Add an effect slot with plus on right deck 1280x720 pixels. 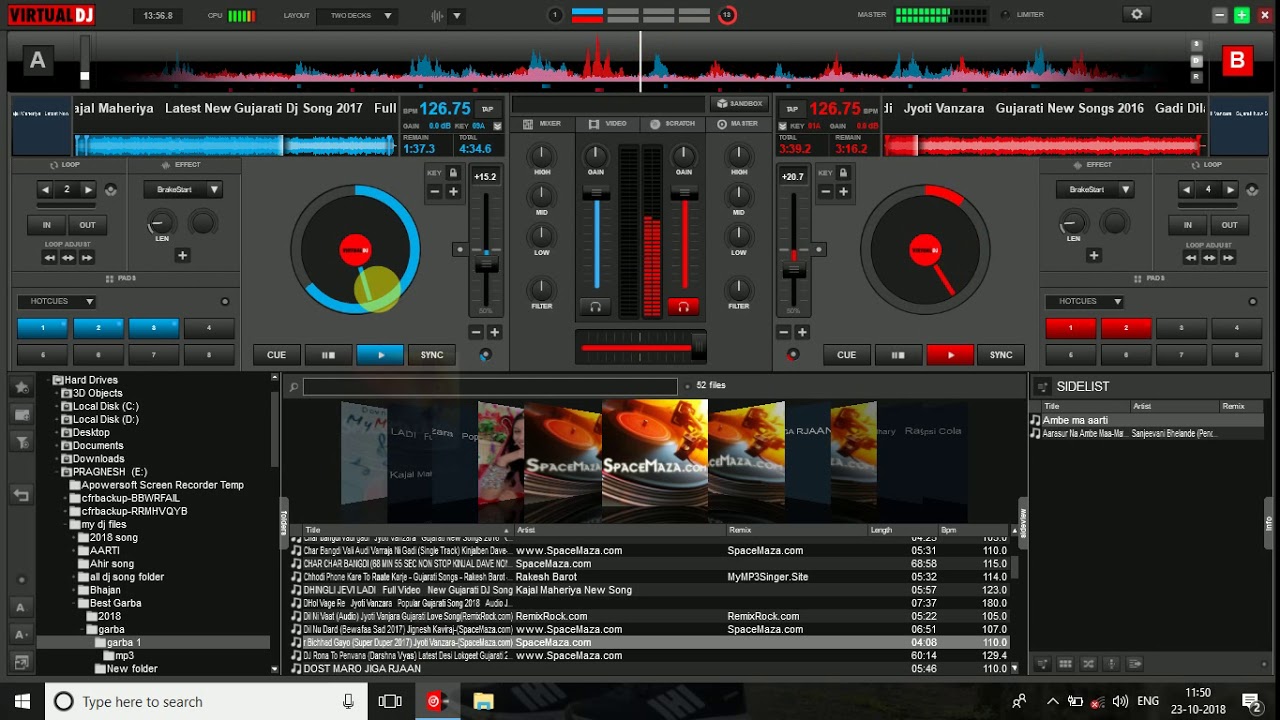[1093, 256]
